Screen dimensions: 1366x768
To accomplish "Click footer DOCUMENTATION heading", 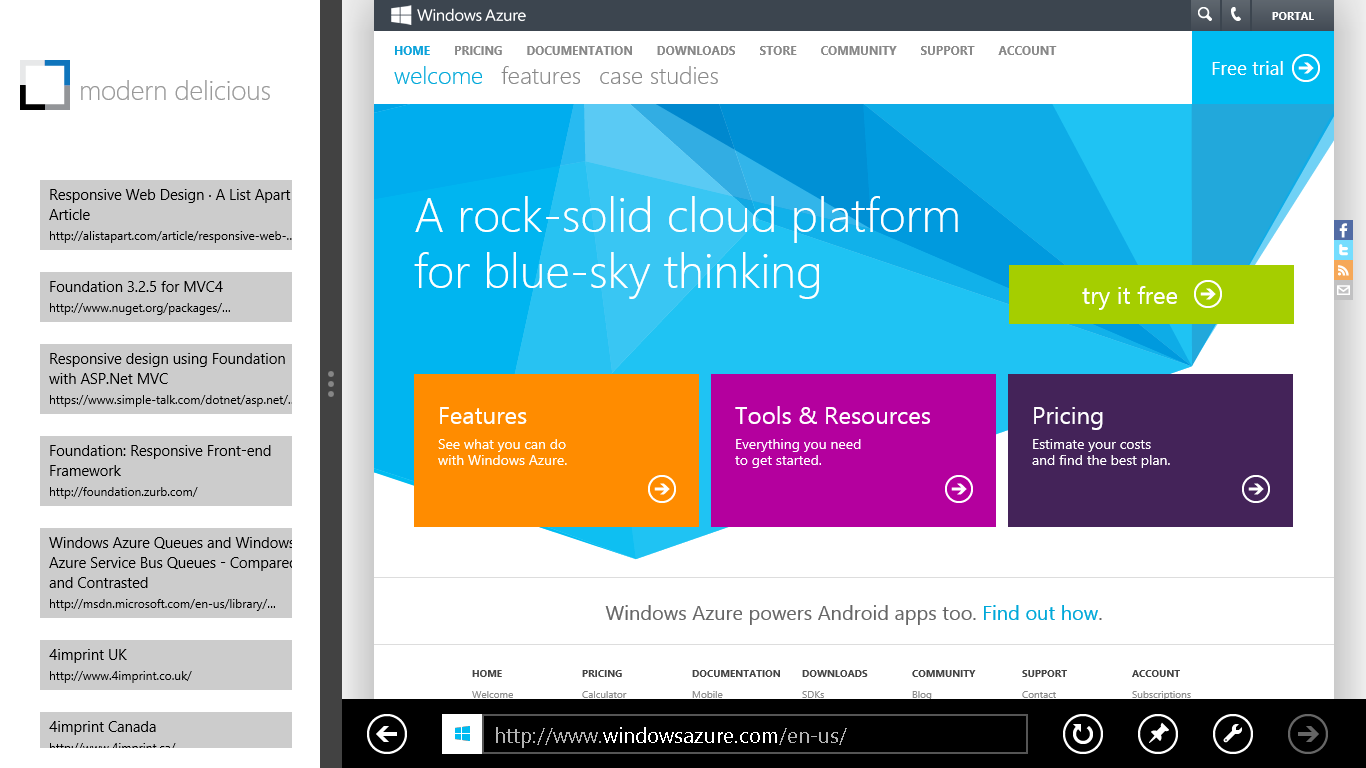I will pos(736,674).
